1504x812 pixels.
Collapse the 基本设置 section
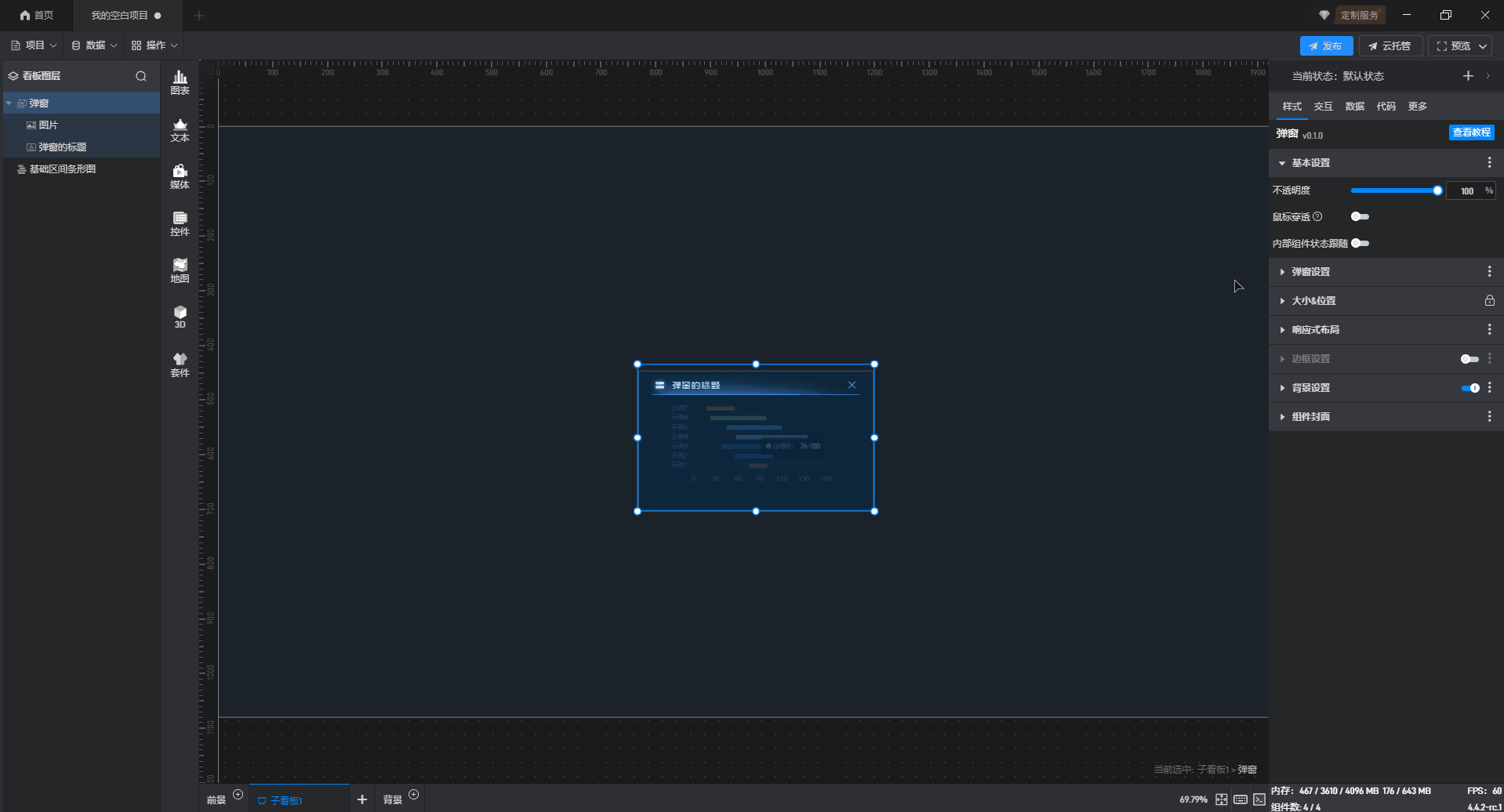point(1282,163)
